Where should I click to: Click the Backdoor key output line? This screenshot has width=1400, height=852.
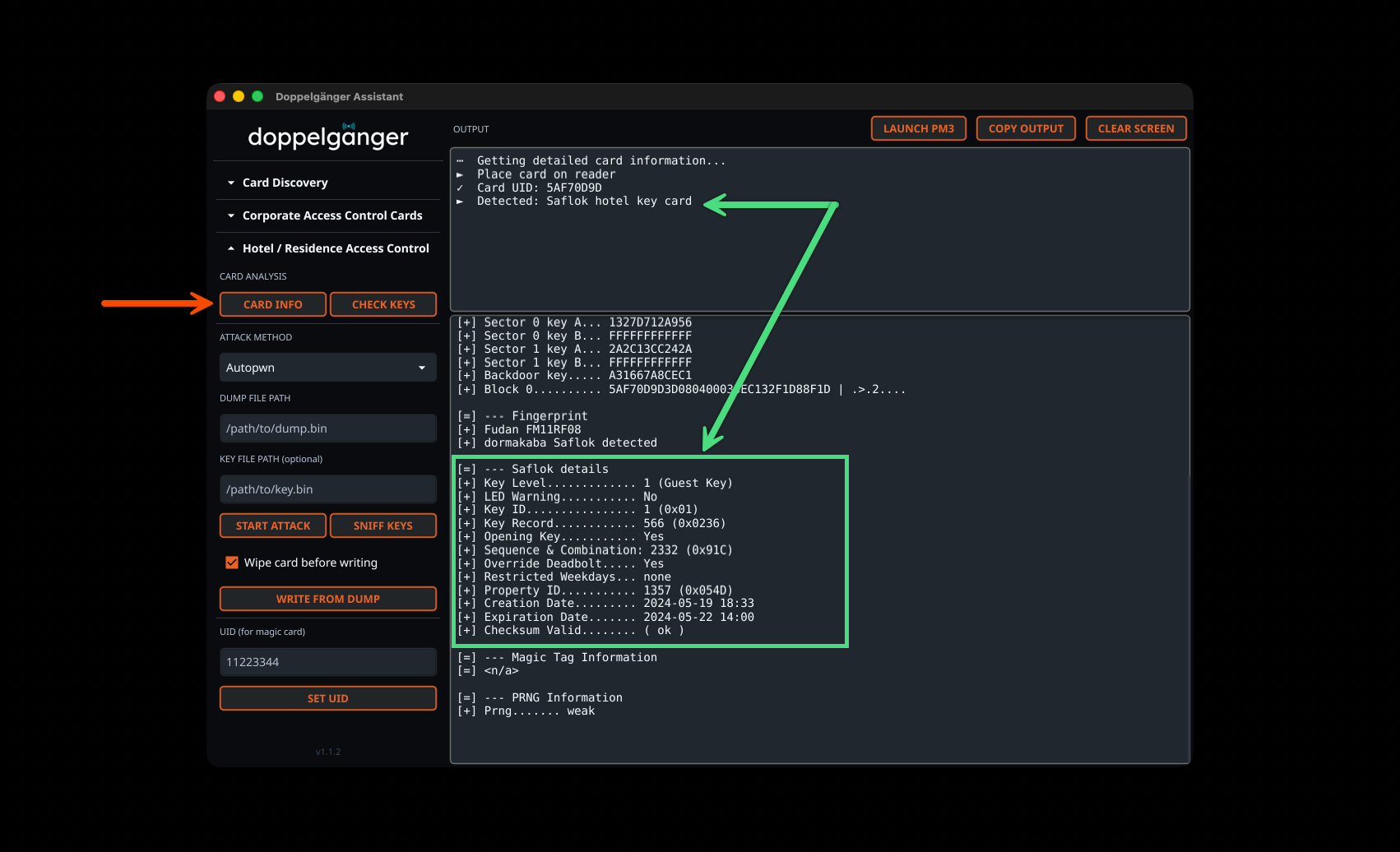point(575,375)
